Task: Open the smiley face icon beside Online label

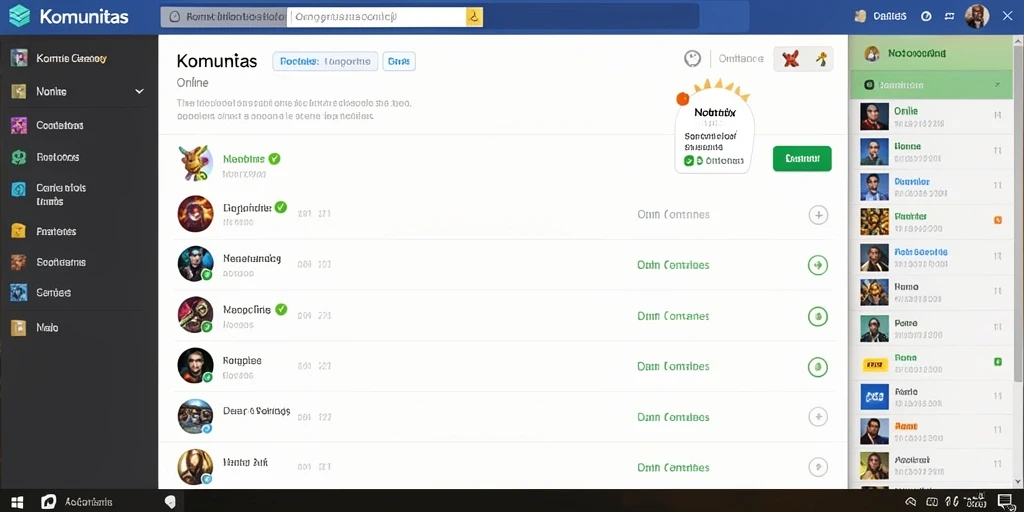Action: (x=692, y=58)
